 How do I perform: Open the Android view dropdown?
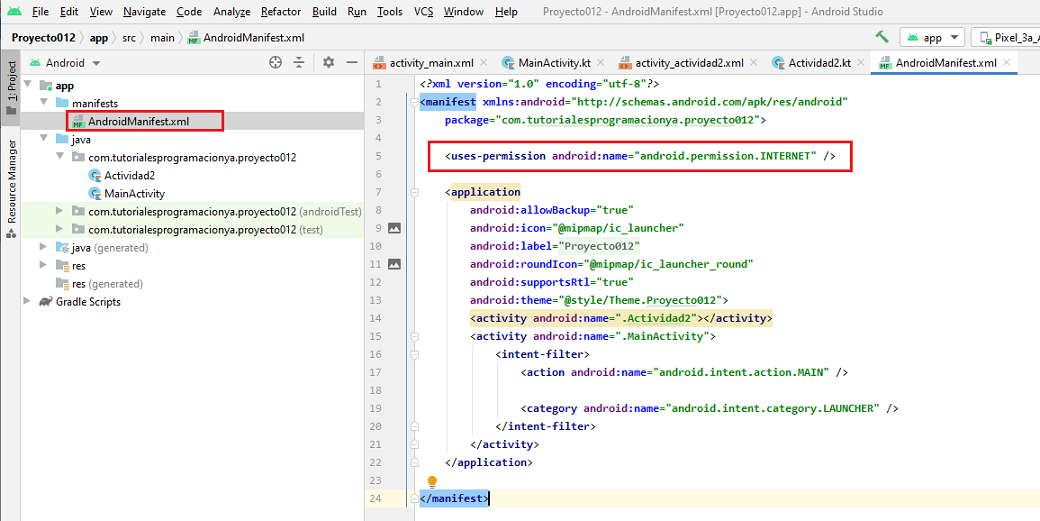point(65,63)
